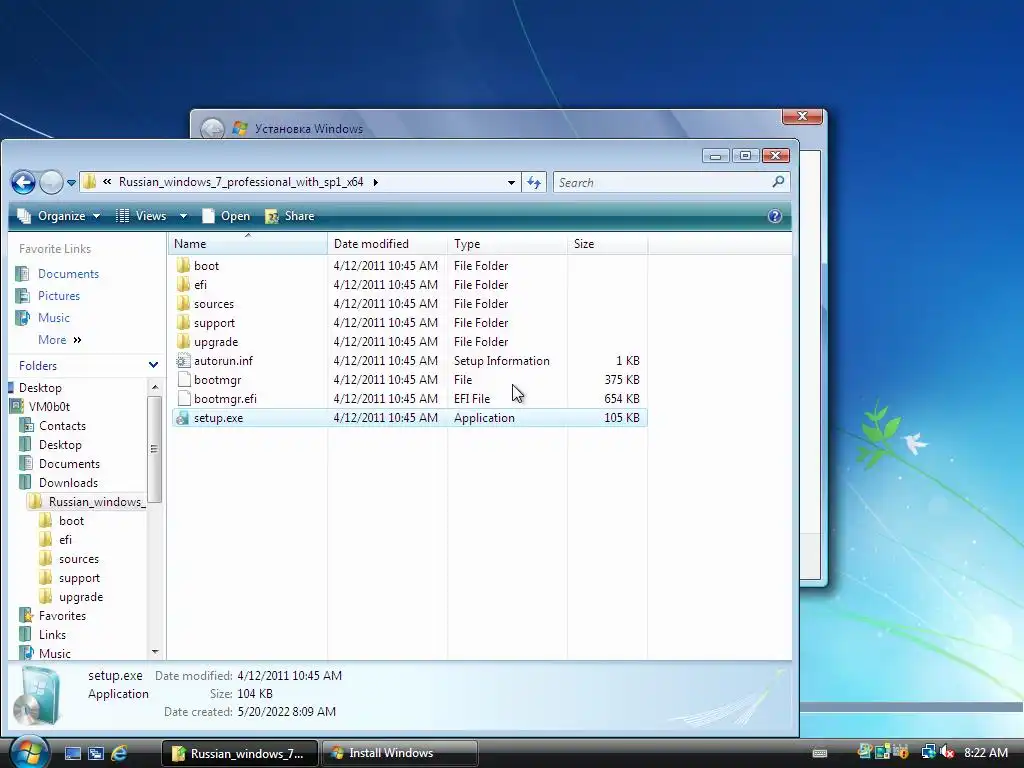Sort files by Name column
This screenshot has width=1024, height=768.
coord(248,244)
